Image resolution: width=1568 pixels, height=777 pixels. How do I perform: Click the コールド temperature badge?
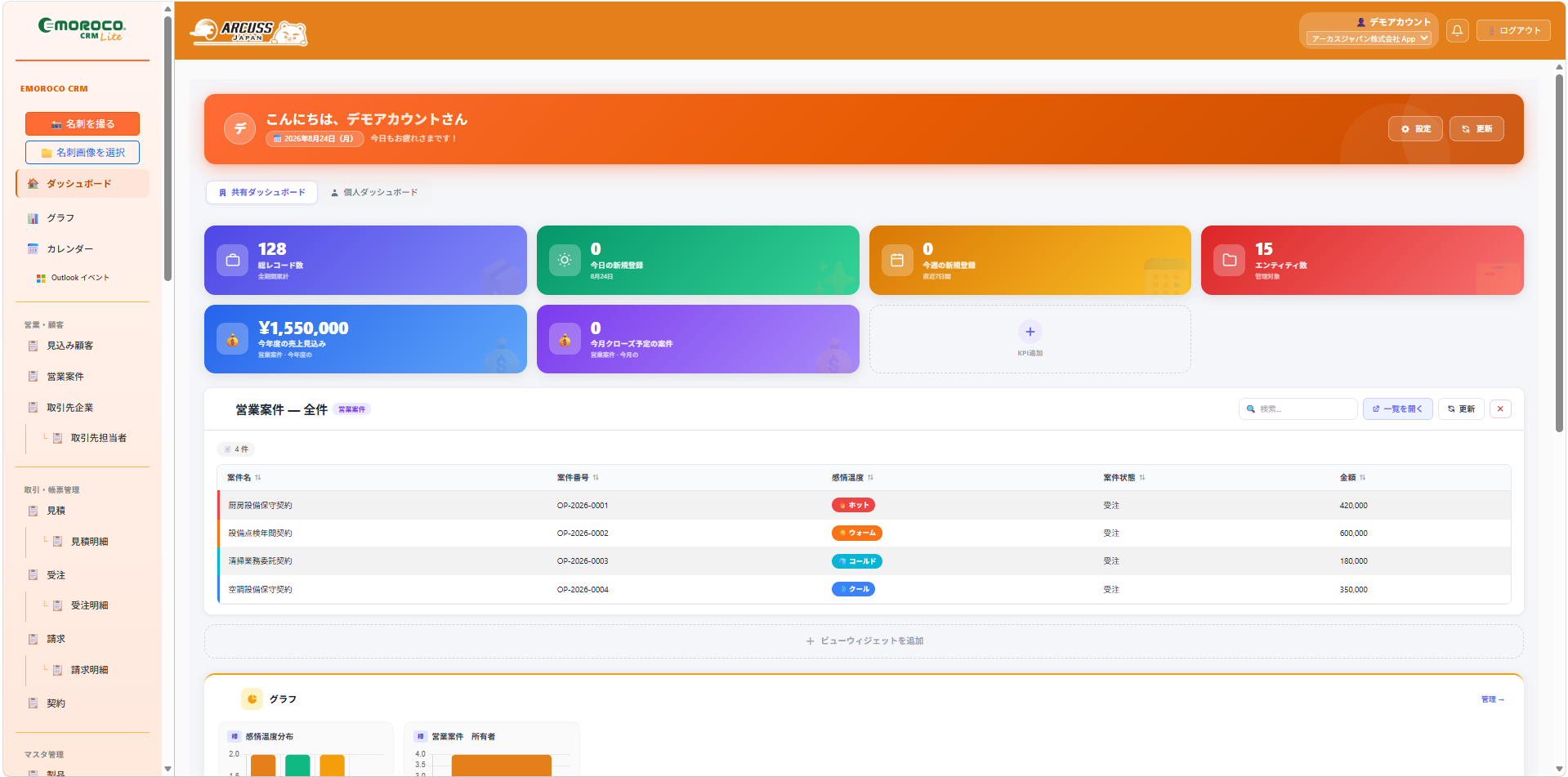[x=856, y=561]
